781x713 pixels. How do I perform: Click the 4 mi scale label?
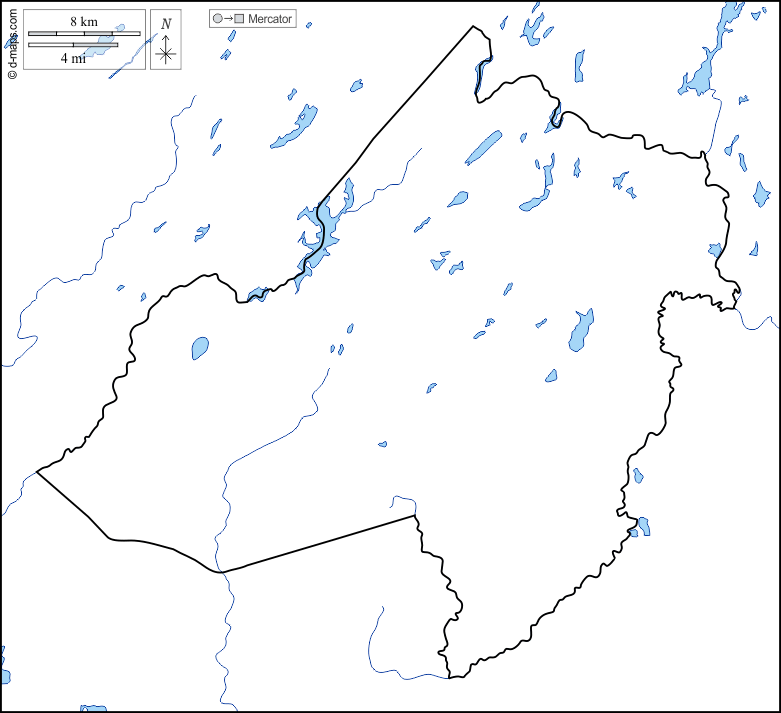(x=71, y=58)
